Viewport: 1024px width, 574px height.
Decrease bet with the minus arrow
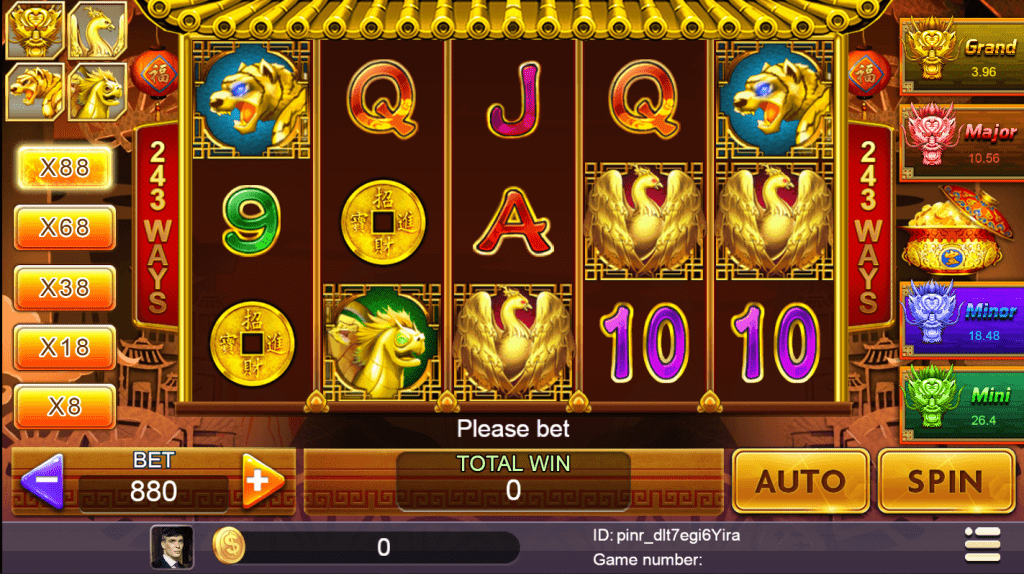[43, 481]
